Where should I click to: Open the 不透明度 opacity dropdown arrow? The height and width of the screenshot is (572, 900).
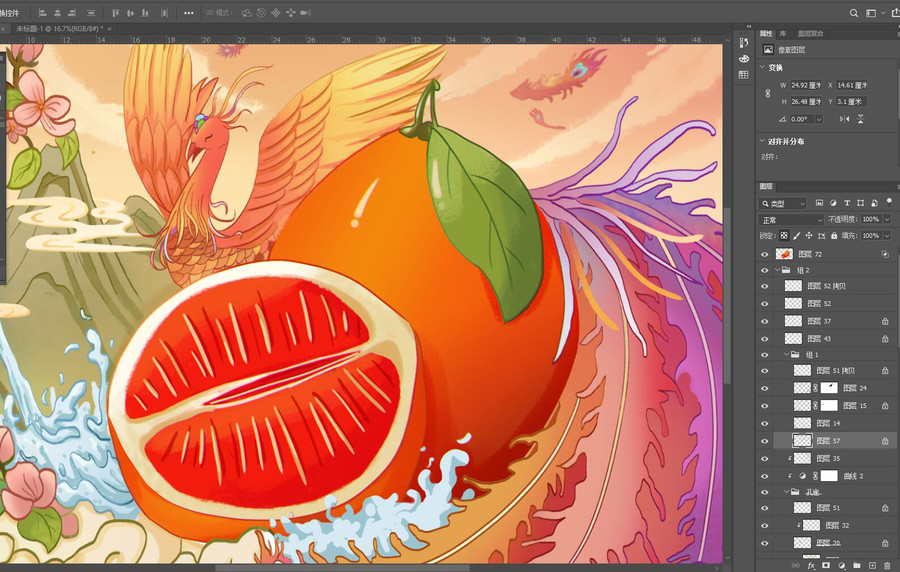pyautogui.click(x=887, y=219)
